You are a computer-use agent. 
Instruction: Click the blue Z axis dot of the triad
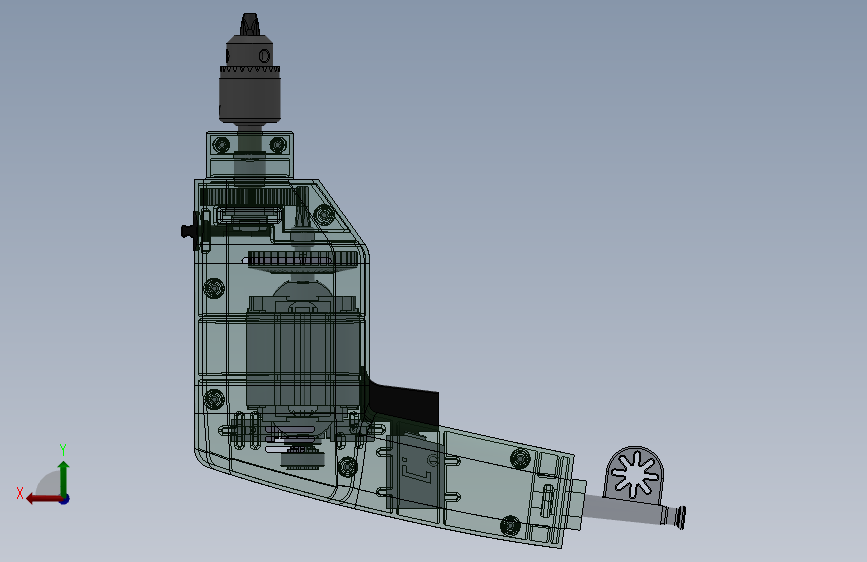click(x=65, y=499)
